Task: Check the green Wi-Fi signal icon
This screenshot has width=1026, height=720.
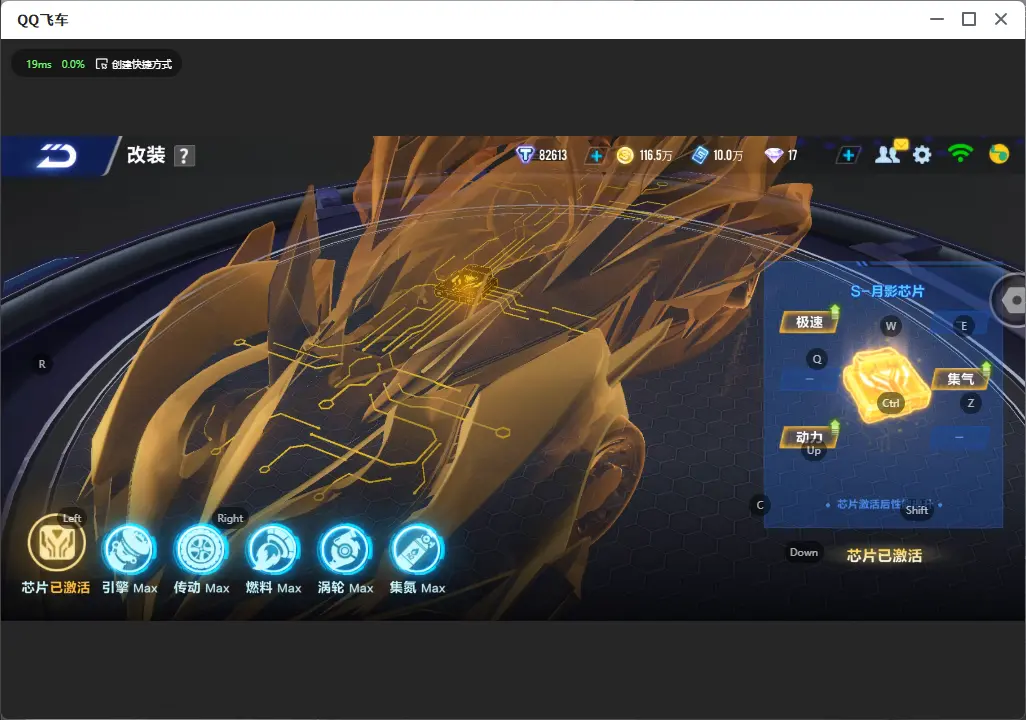Action: pos(960,154)
